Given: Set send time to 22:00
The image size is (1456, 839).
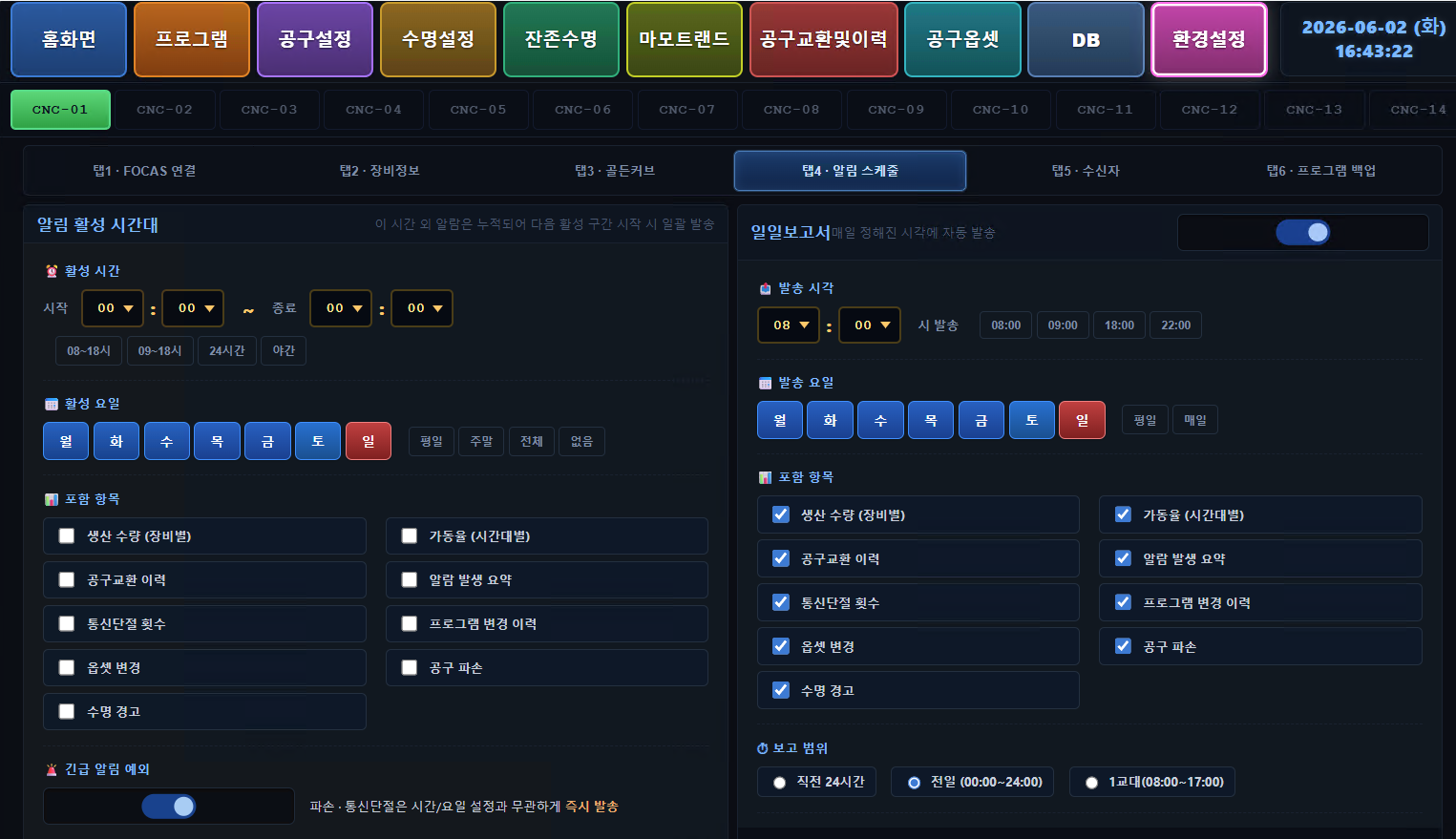Looking at the screenshot, I should coord(1175,325).
